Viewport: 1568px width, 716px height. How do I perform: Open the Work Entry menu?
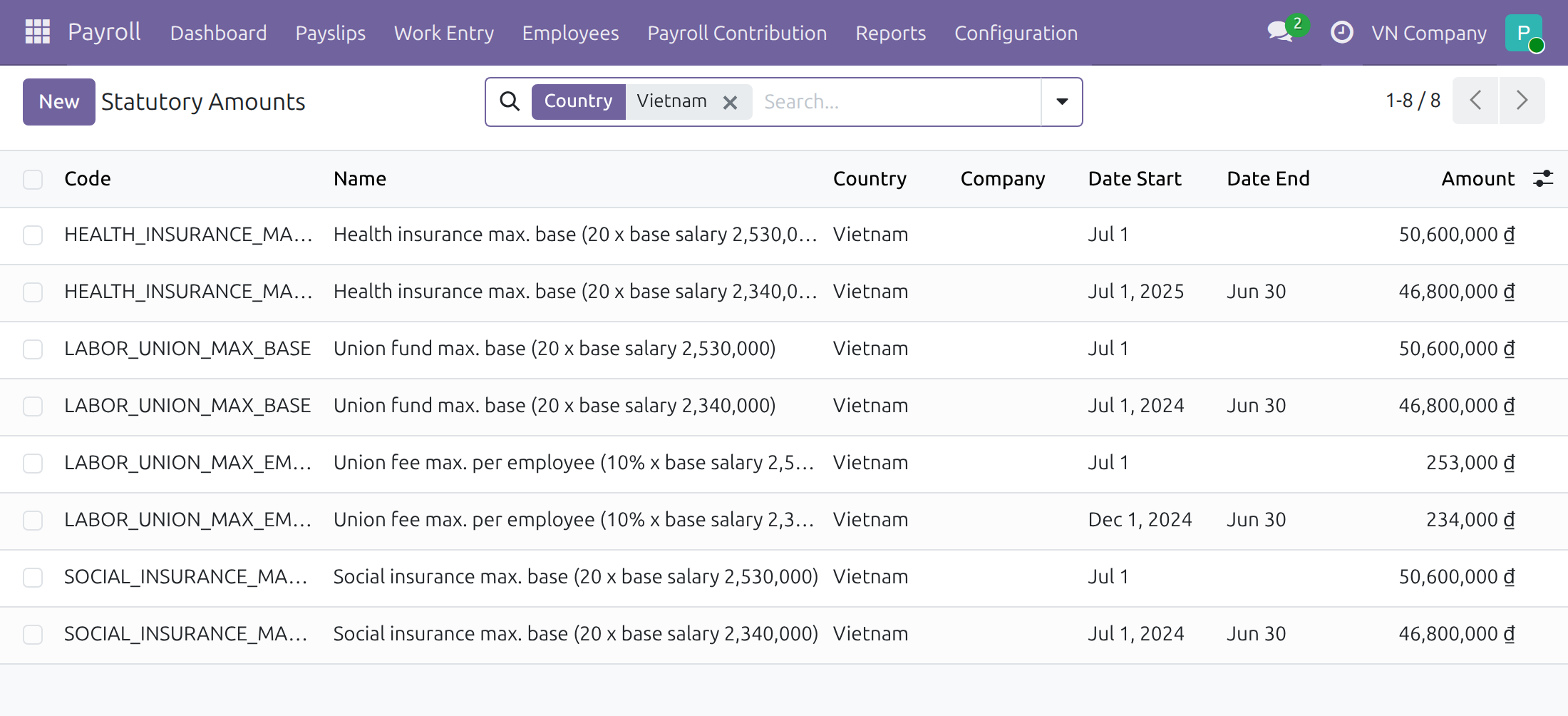443,33
